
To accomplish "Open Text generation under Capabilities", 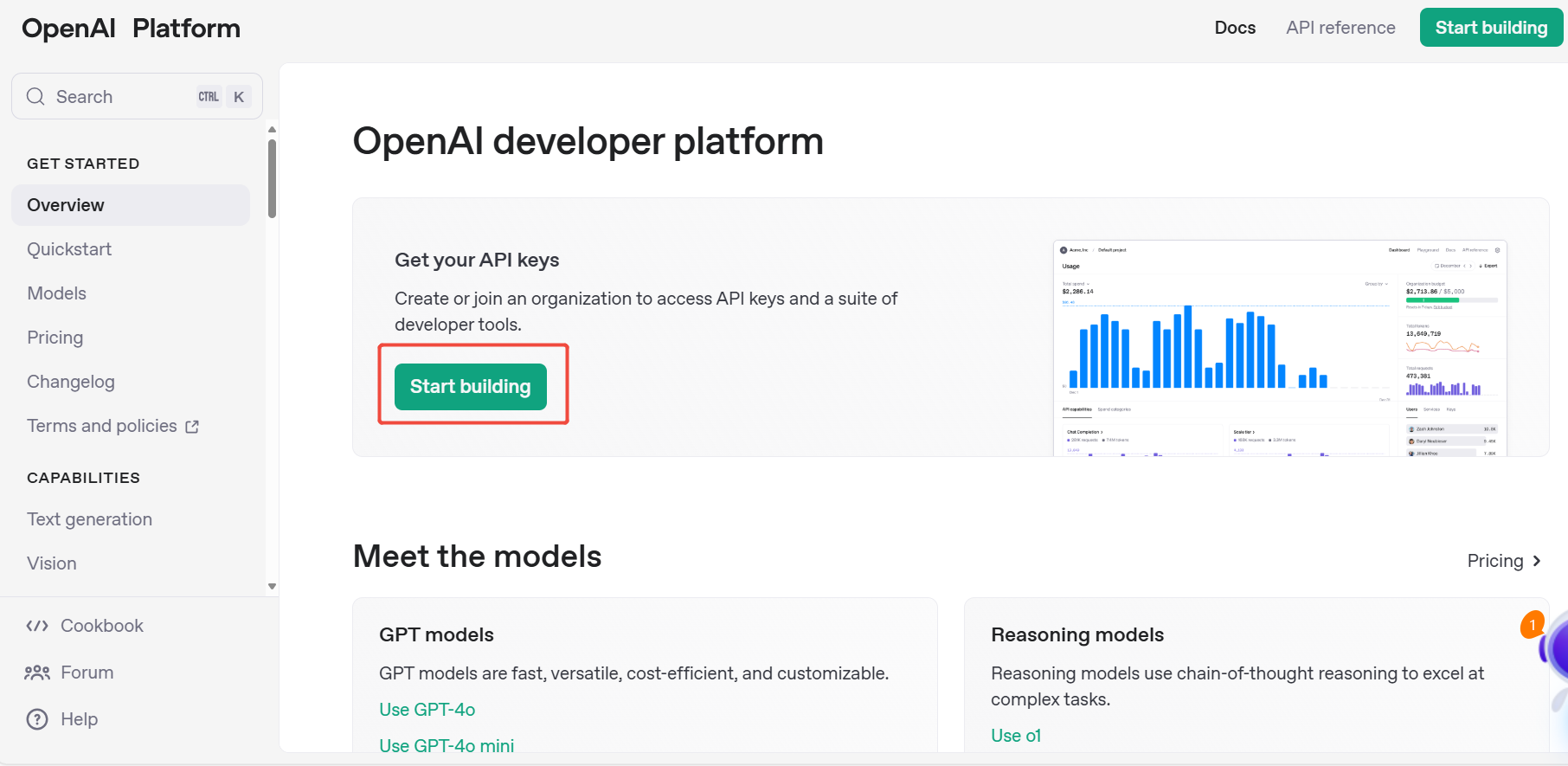I will [90, 519].
